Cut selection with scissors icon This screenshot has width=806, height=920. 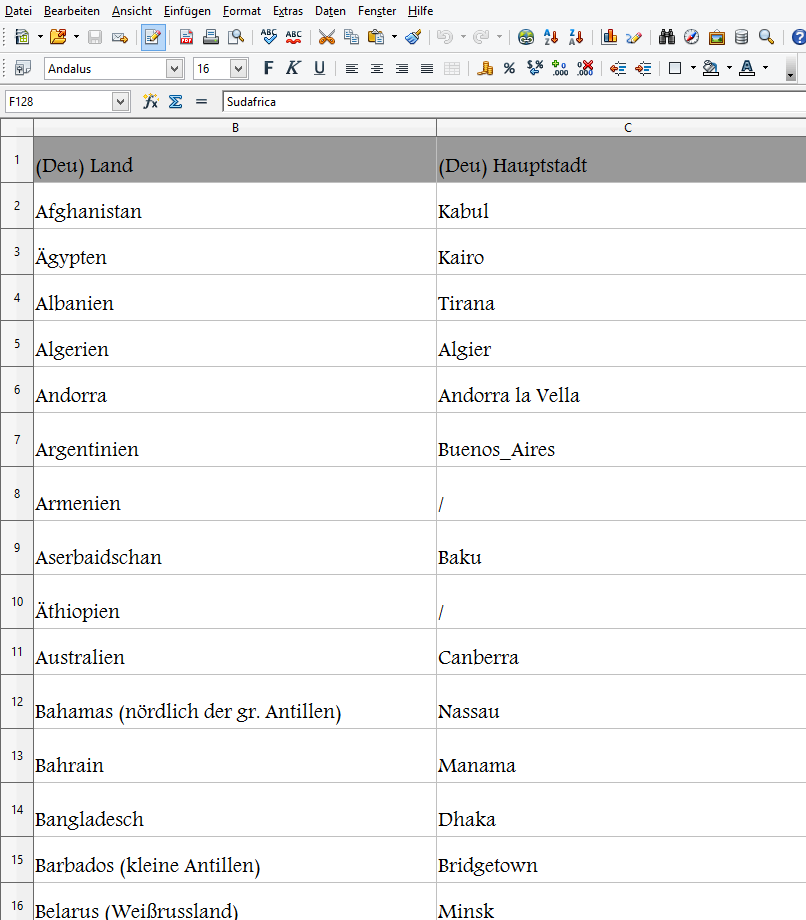(327, 37)
